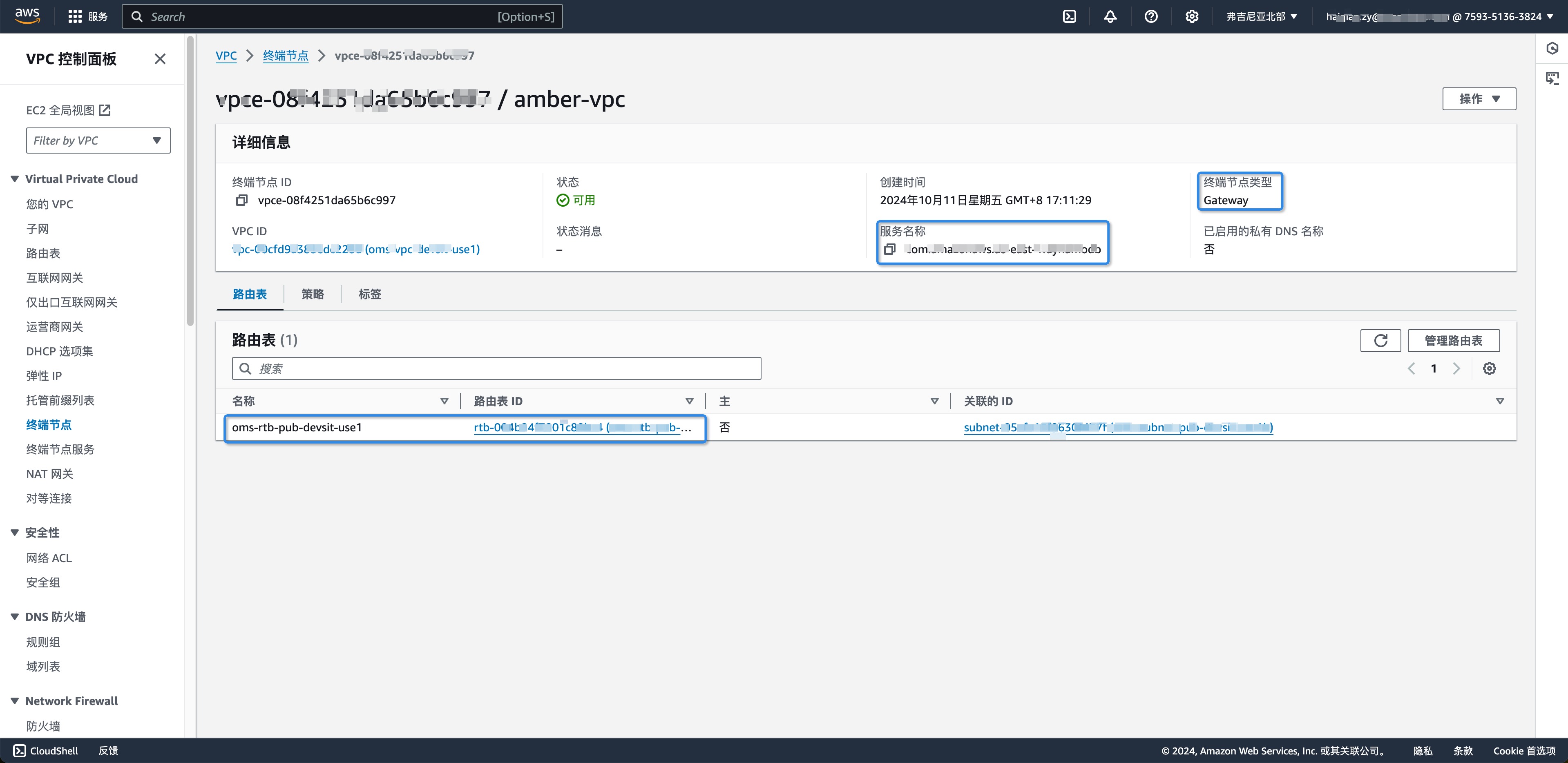Click the 管理路由表 button
This screenshot has height=763, width=1568.
(1454, 341)
